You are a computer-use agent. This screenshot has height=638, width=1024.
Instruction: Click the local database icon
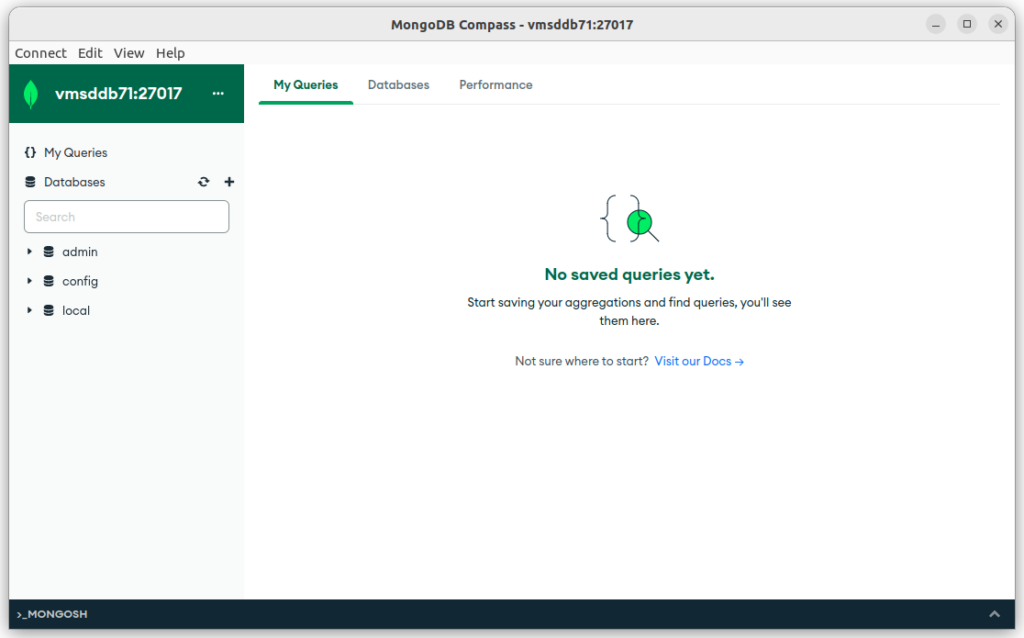click(x=48, y=310)
